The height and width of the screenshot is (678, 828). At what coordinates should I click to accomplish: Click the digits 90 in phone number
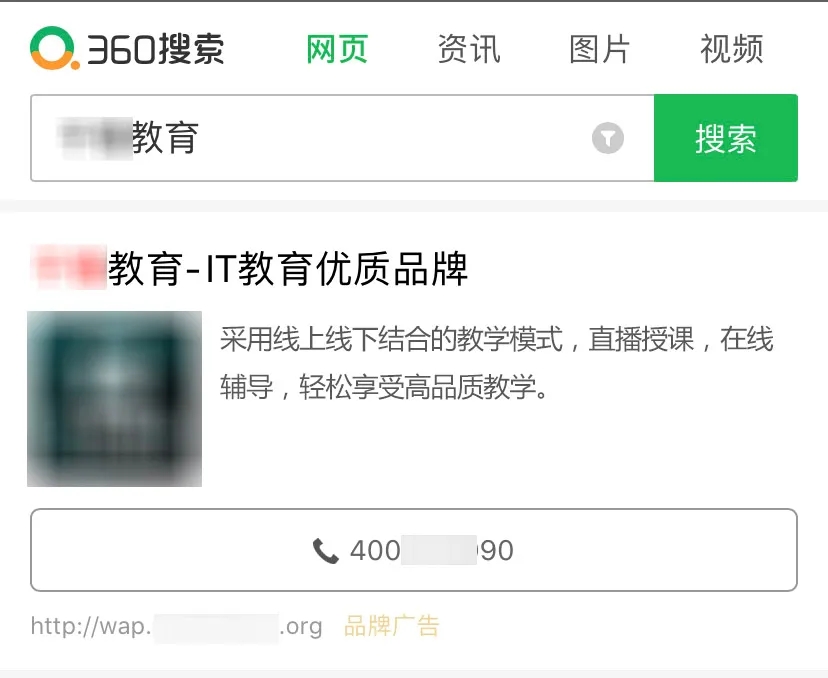coord(496,551)
